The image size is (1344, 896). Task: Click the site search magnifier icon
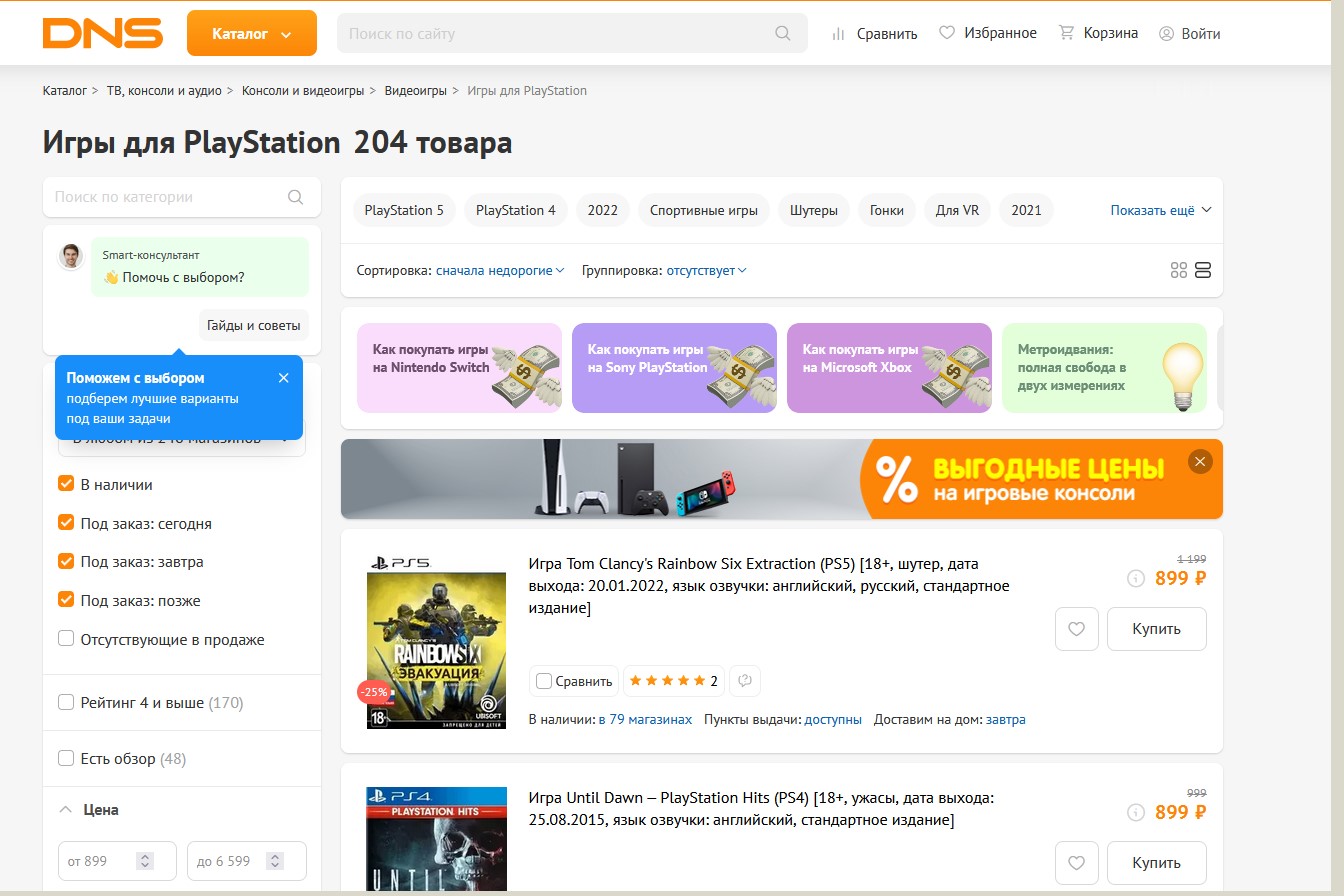(x=783, y=33)
